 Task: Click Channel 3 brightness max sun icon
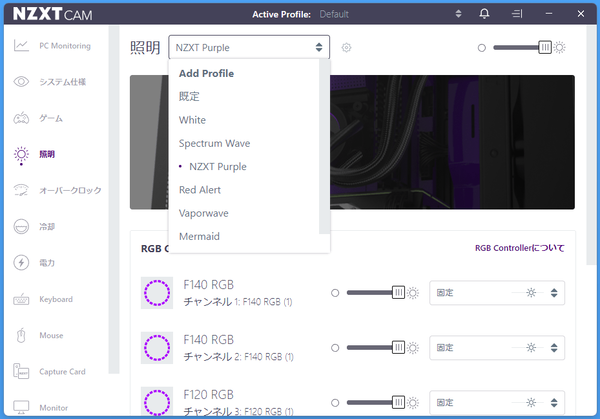pyautogui.click(x=412, y=403)
